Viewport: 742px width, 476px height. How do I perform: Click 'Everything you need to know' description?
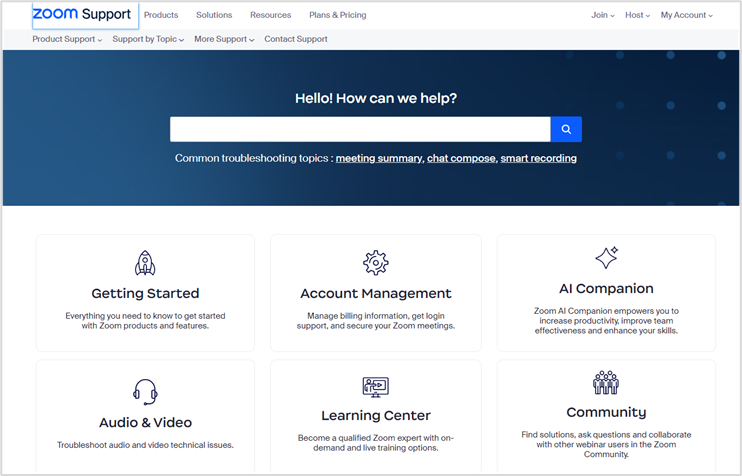pyautogui.click(x=145, y=321)
